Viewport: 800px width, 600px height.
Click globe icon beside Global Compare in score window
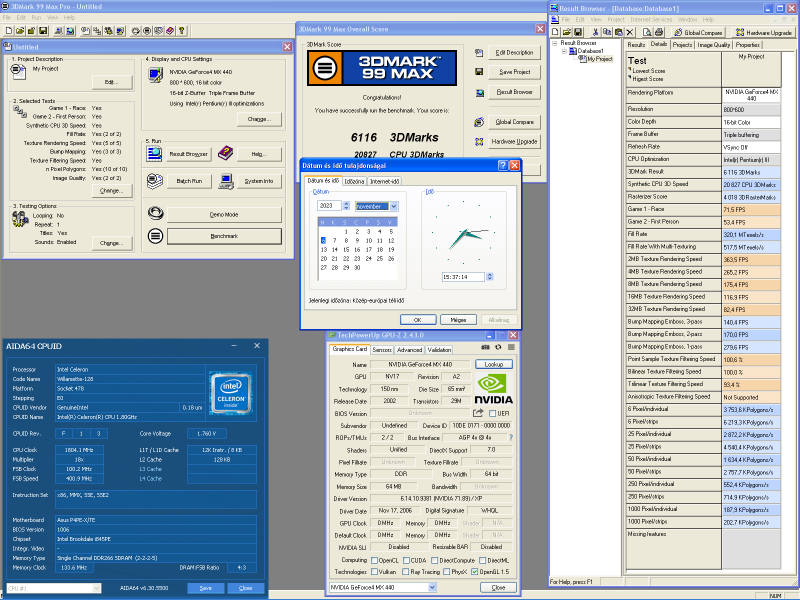tap(479, 122)
